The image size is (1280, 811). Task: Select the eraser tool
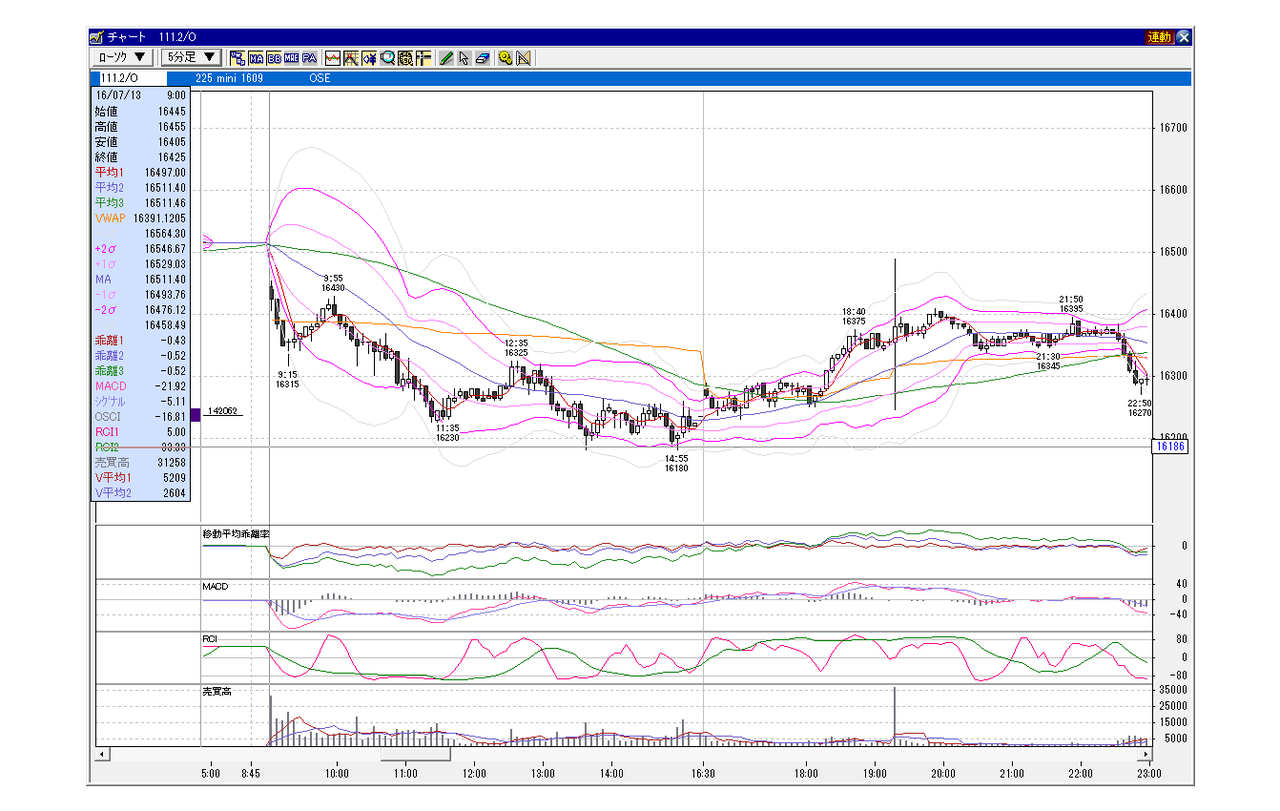point(482,58)
